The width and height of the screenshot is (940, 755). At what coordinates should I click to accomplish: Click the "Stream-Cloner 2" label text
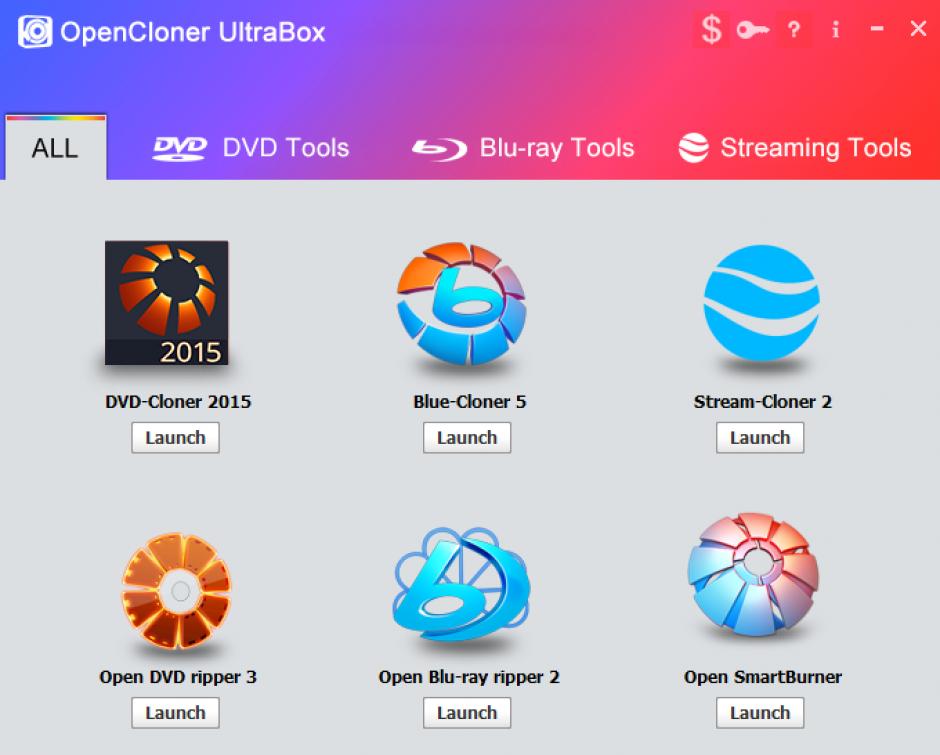(x=763, y=401)
